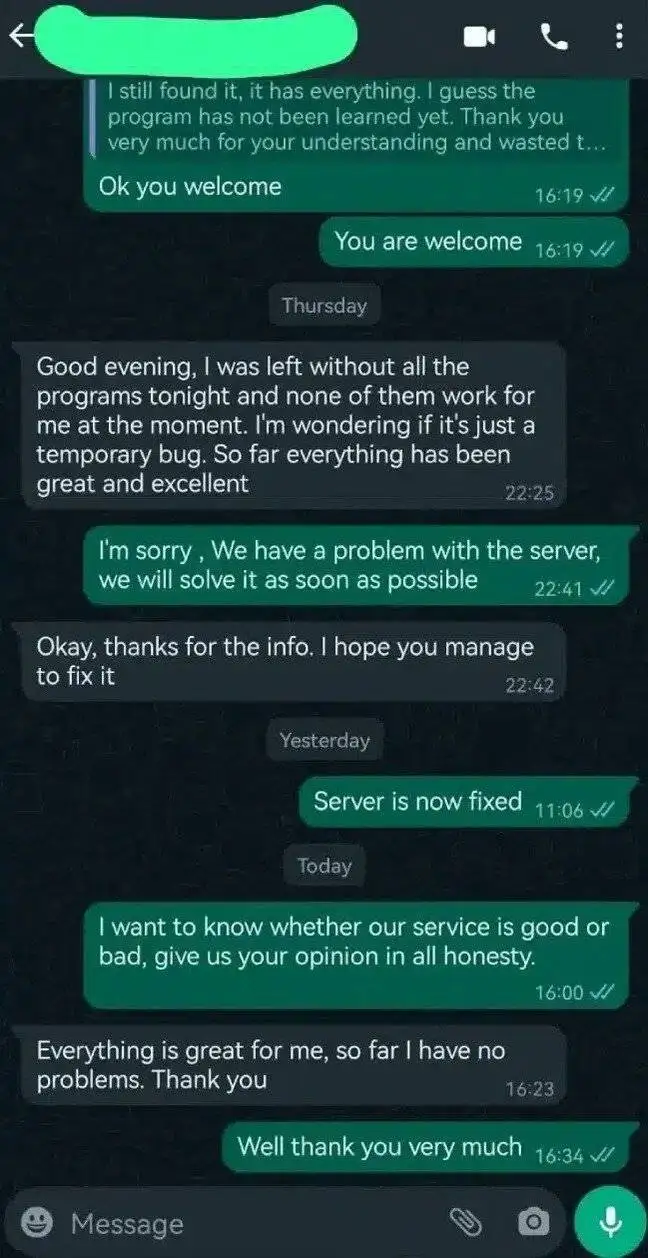Go back using the arrow icon
Screen dimensions: 648x1258
22,37
